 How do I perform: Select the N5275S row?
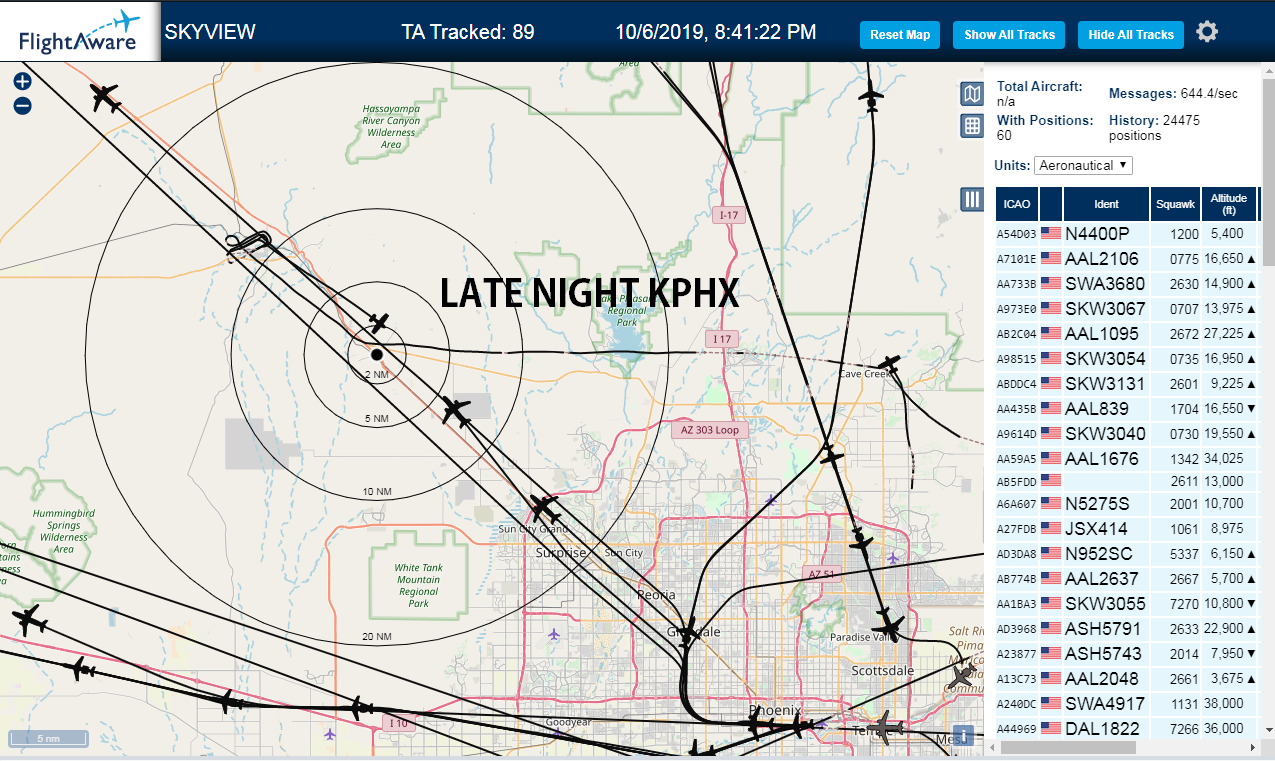(x=1127, y=504)
